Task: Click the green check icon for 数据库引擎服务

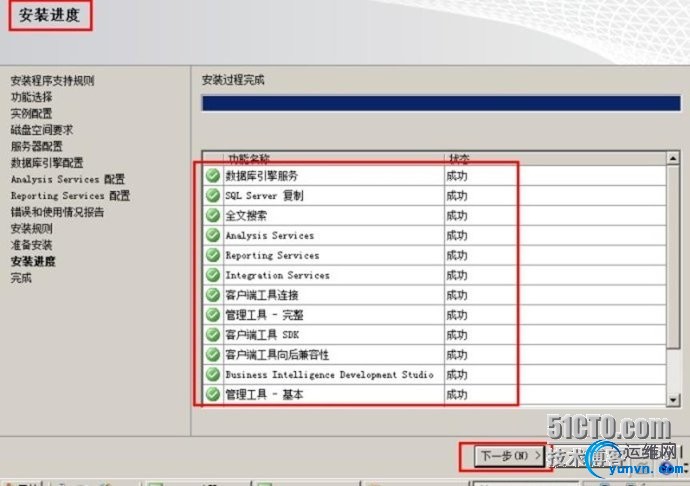Action: click(x=213, y=176)
